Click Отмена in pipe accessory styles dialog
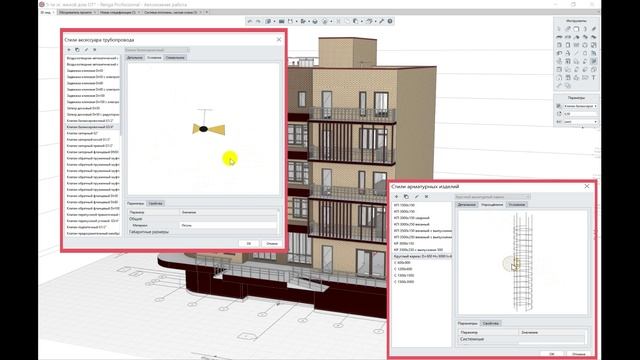Viewport: 640px width, 360px height. (272, 244)
